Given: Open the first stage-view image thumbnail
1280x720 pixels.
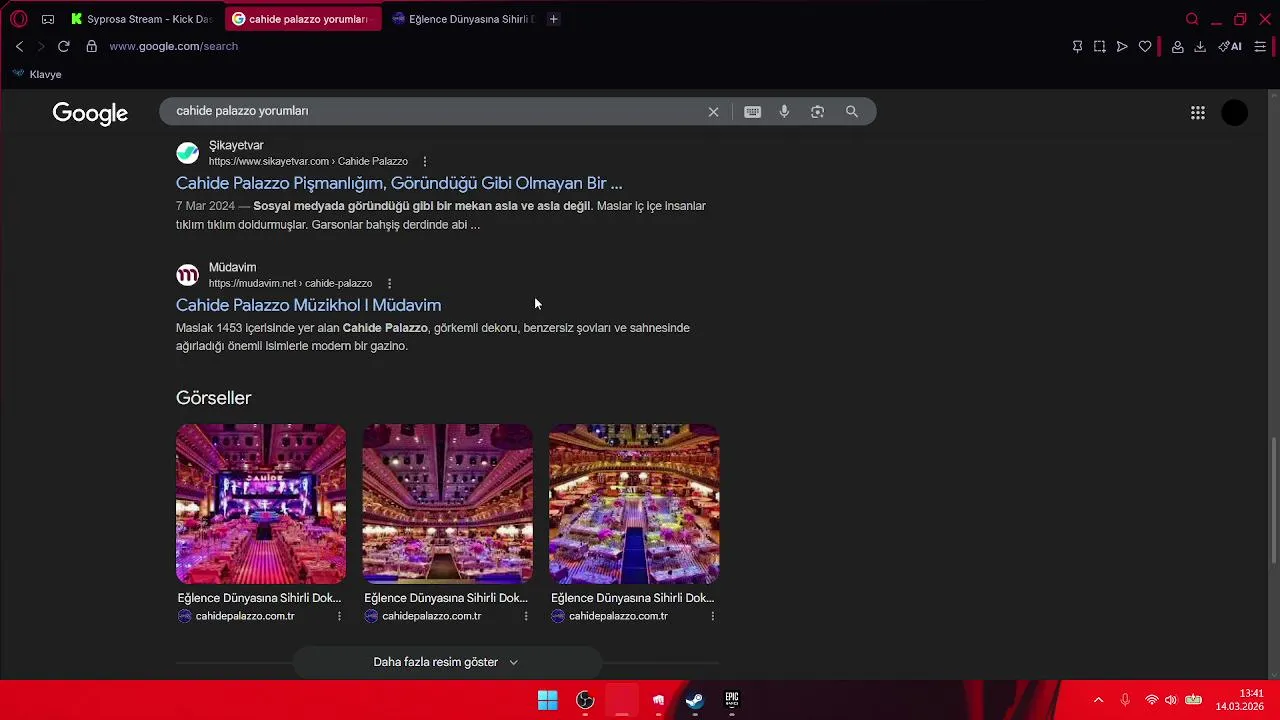Looking at the screenshot, I should tap(261, 504).
